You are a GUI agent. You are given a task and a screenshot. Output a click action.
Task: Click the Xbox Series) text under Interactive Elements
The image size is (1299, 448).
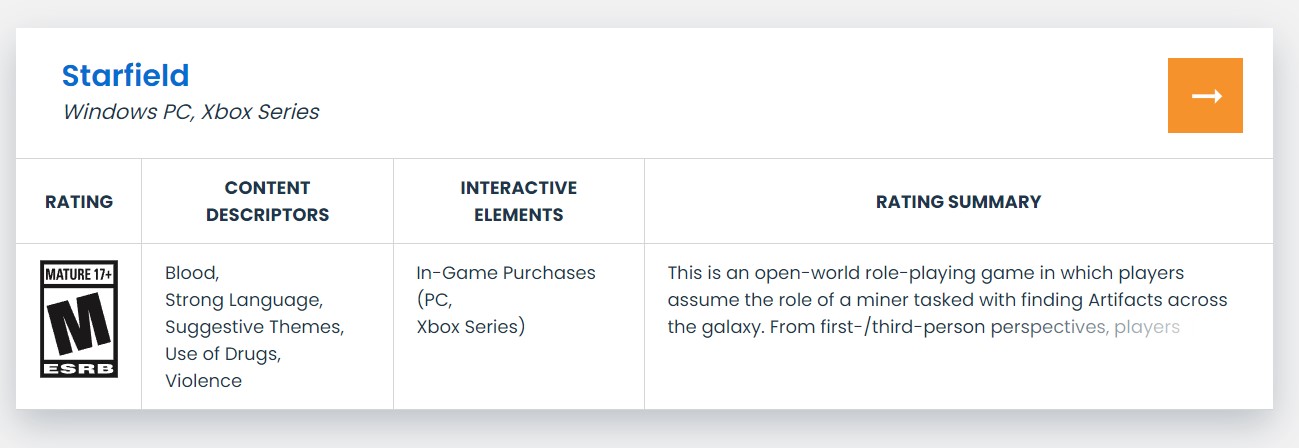coord(470,327)
